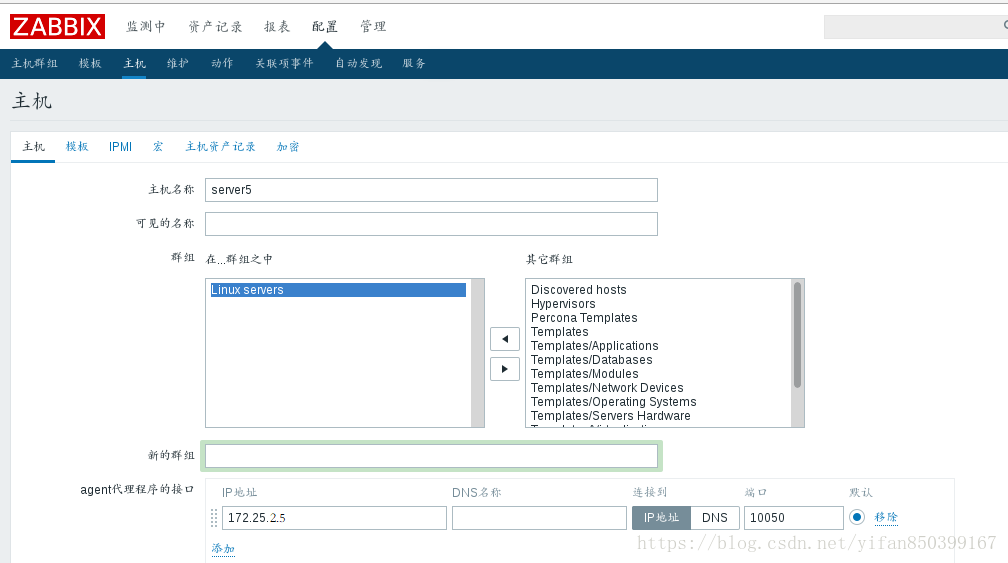Switch to 主机 form tab

[33, 147]
